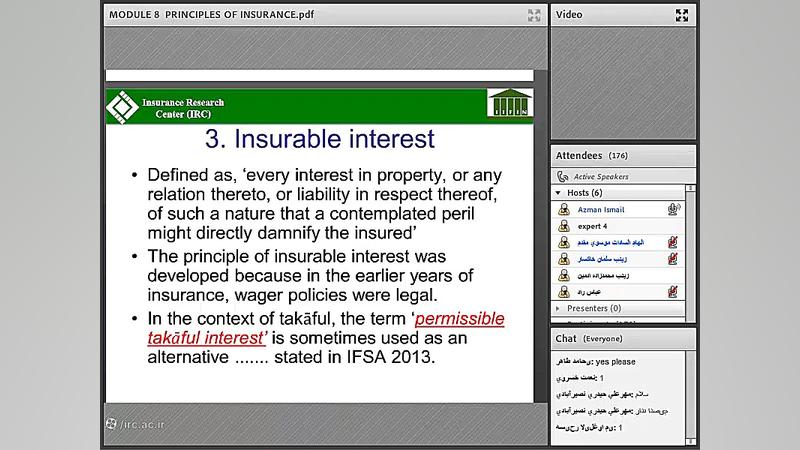Viewport: 800px width, 450px height.
Task: Collapse the Hosts (6) group arrow
Action: (x=558, y=193)
